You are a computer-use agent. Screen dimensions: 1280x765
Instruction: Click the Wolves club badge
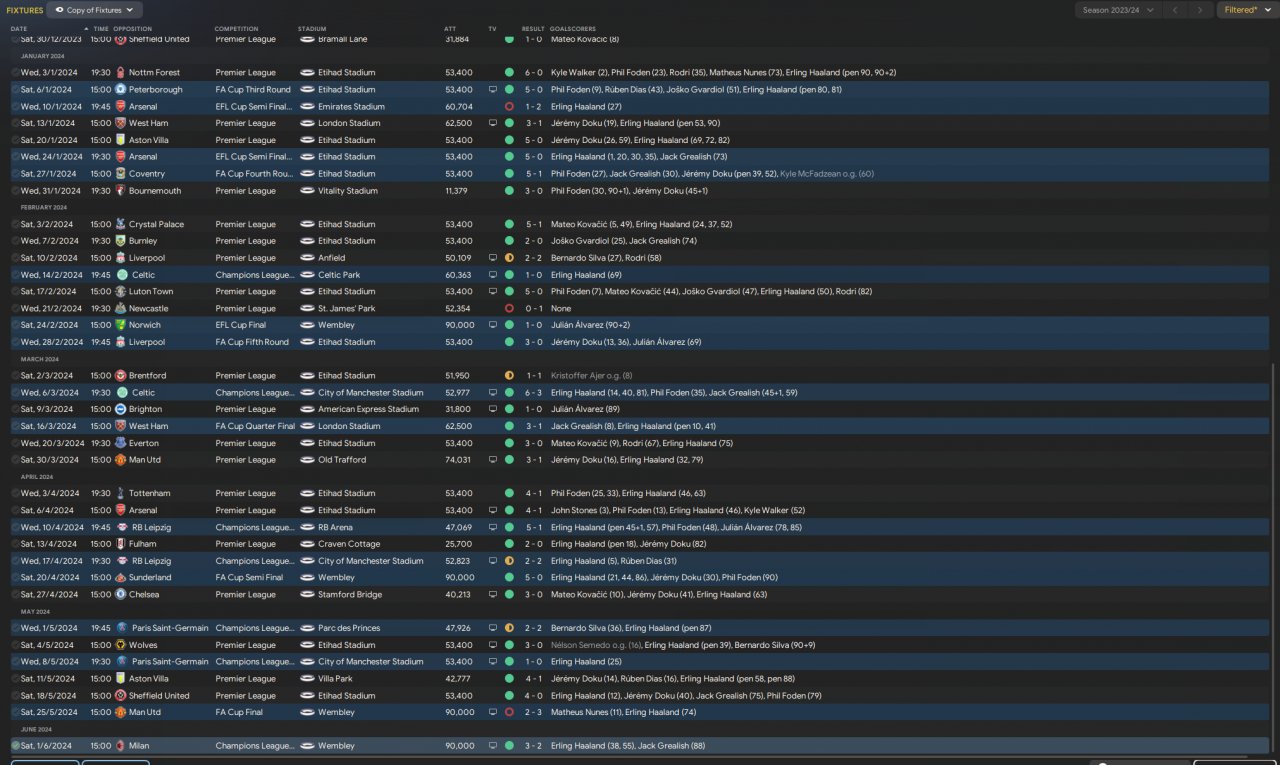[121, 645]
